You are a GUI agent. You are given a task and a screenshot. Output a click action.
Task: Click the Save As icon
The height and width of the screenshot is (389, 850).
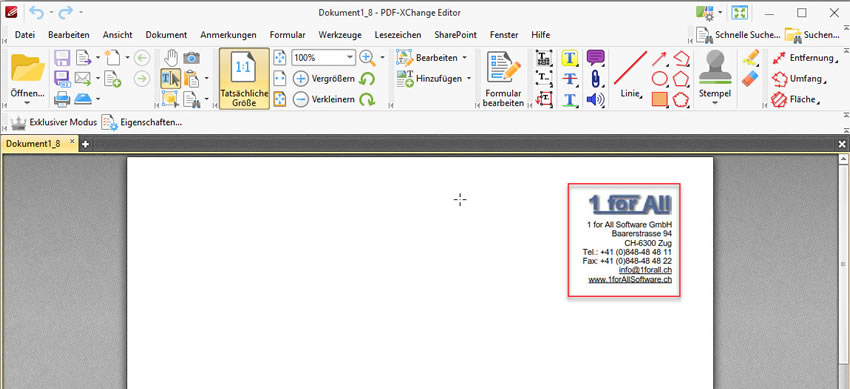pyautogui.click(x=62, y=79)
